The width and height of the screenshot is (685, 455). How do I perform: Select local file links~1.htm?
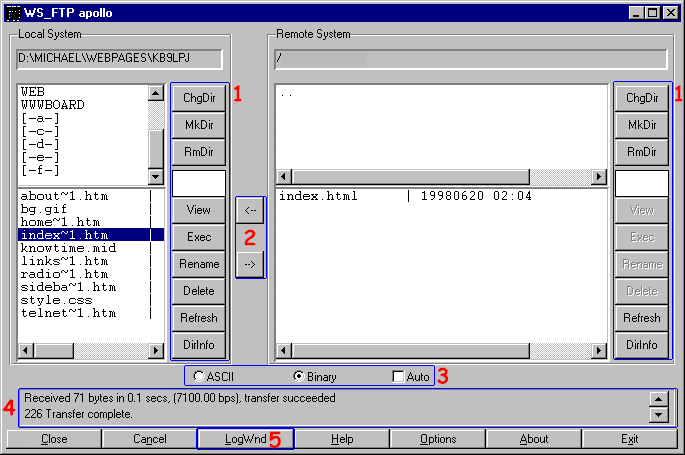coord(91,261)
